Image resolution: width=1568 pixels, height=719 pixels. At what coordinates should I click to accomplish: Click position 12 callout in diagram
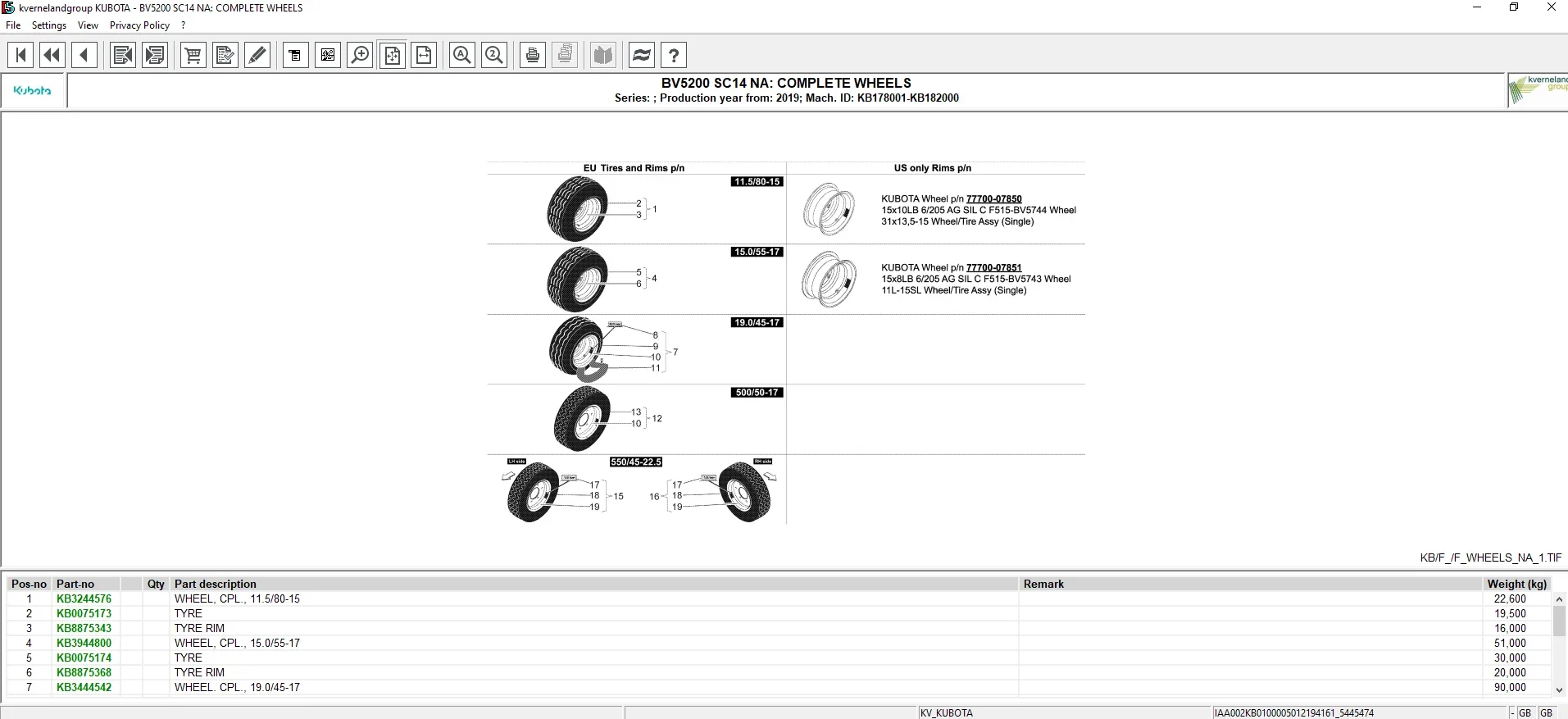click(x=657, y=418)
